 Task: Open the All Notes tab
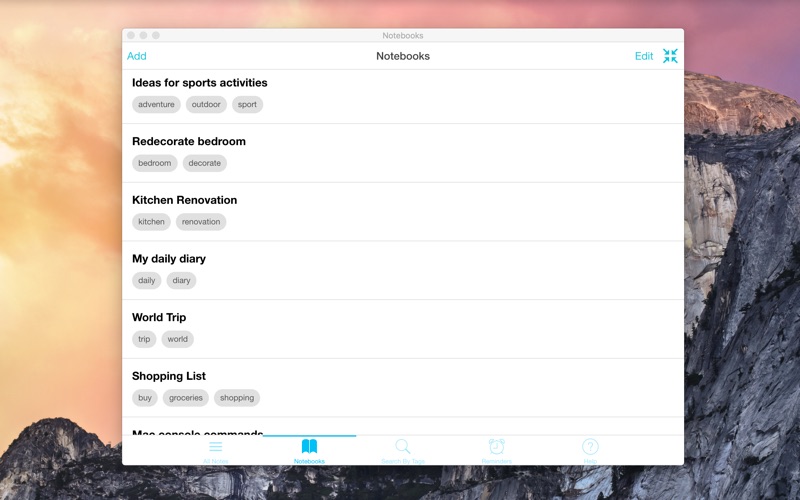(x=216, y=451)
